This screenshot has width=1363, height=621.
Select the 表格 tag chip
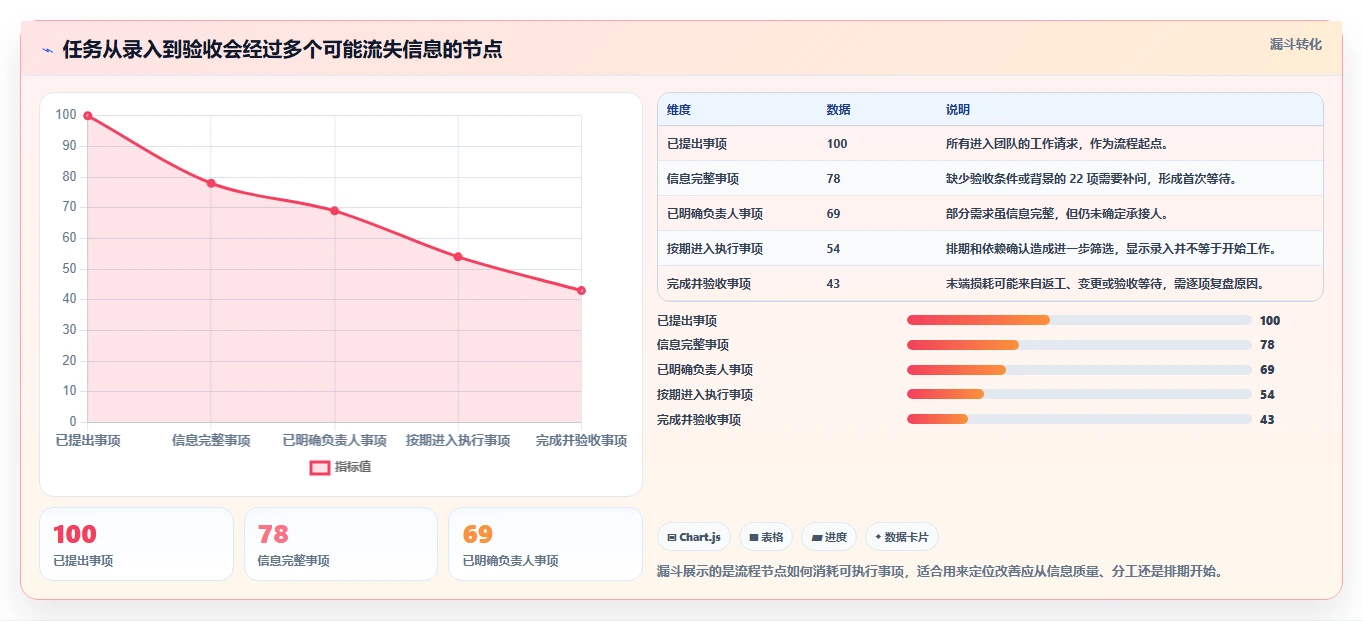click(x=766, y=537)
